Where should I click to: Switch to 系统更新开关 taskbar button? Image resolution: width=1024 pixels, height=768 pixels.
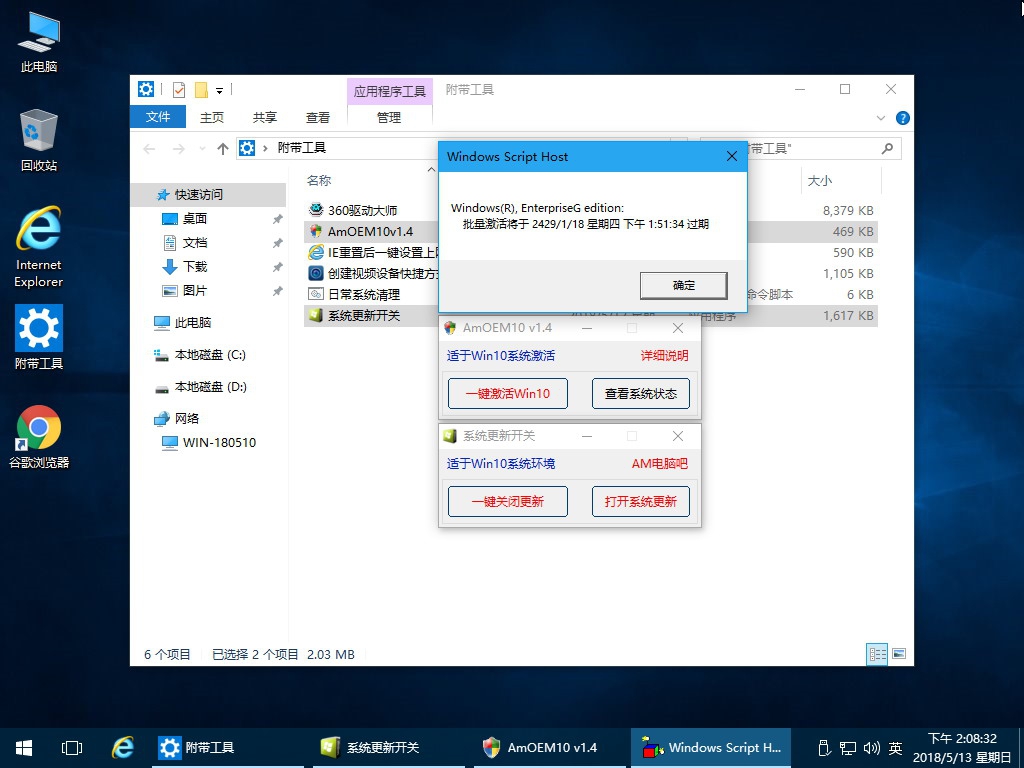389,748
